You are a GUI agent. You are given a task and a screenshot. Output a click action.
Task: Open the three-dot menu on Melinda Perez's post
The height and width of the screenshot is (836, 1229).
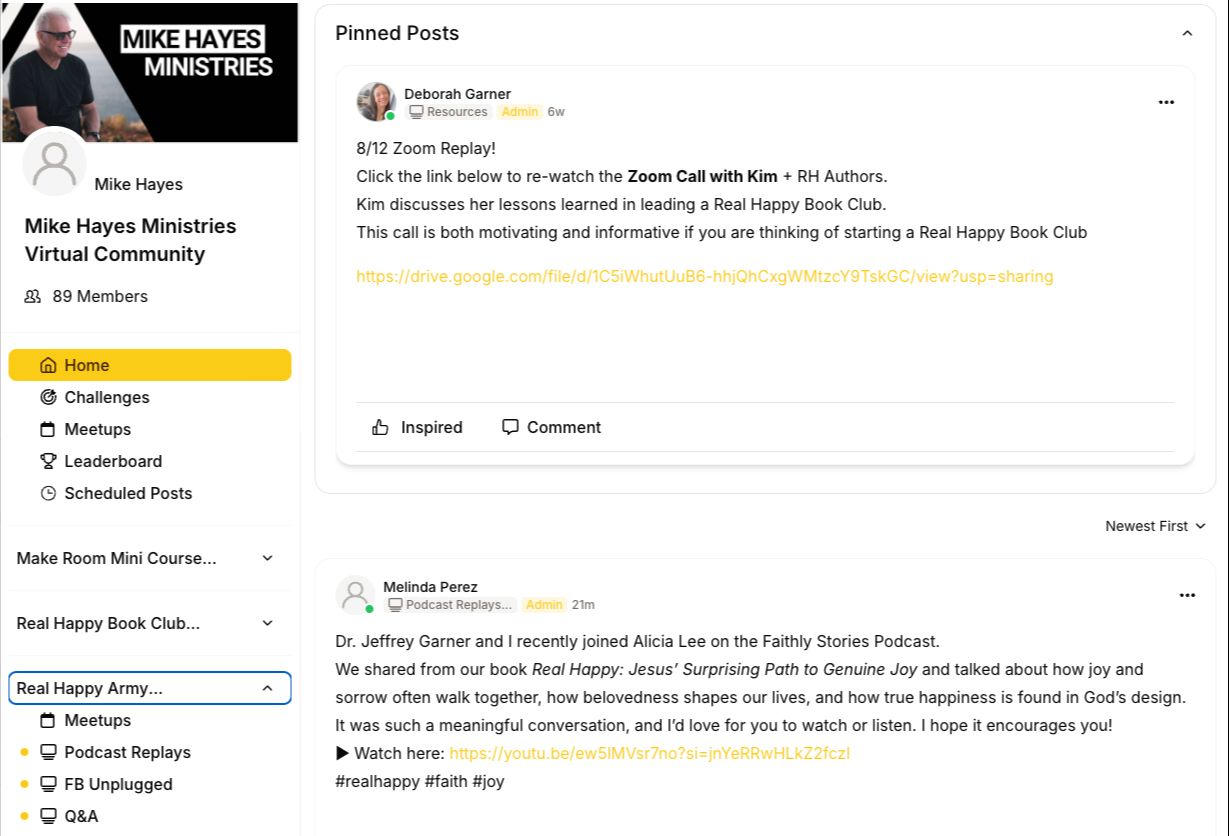point(1187,595)
